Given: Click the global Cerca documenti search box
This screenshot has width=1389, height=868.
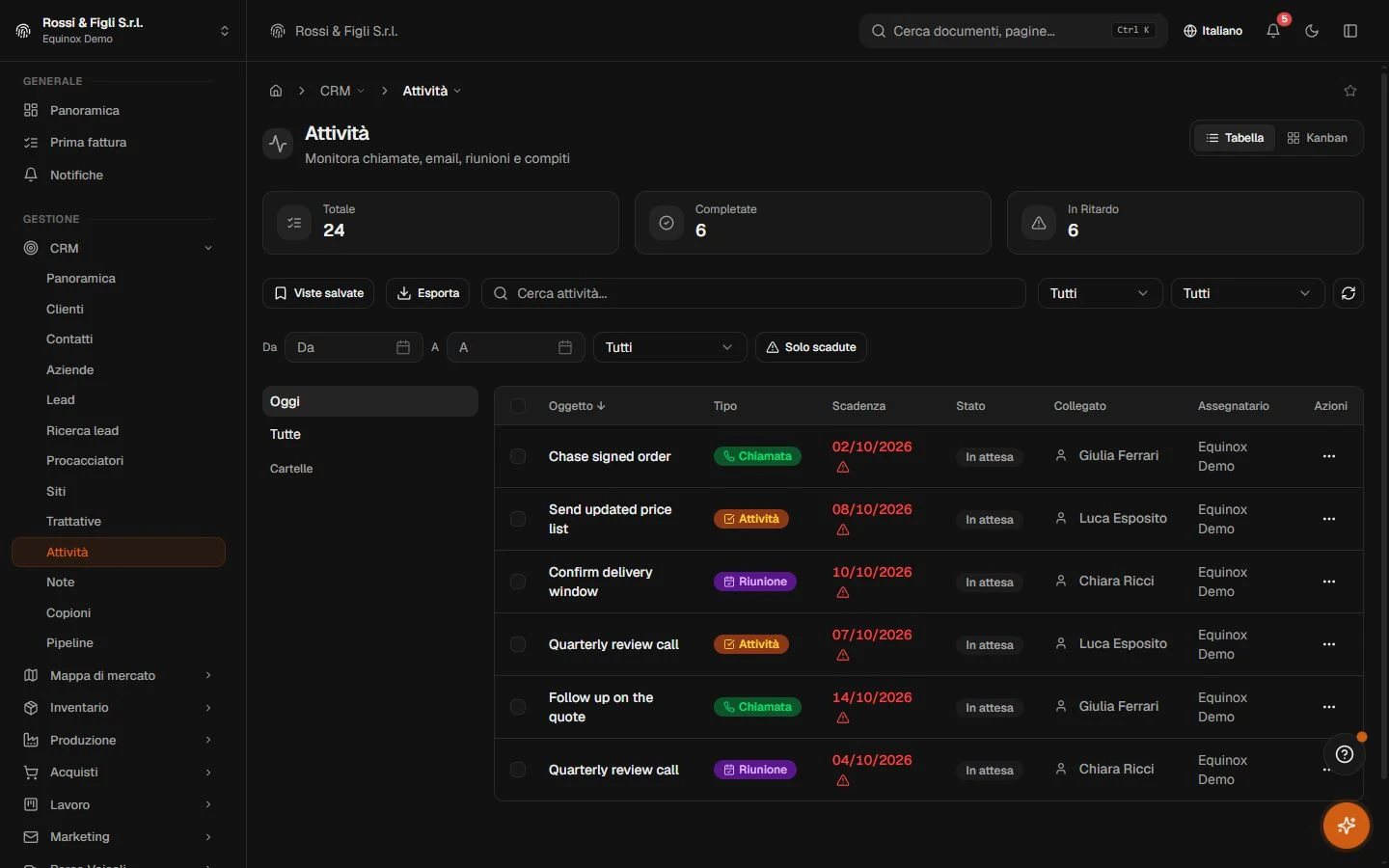Looking at the screenshot, I should pyautogui.click(x=1013, y=31).
